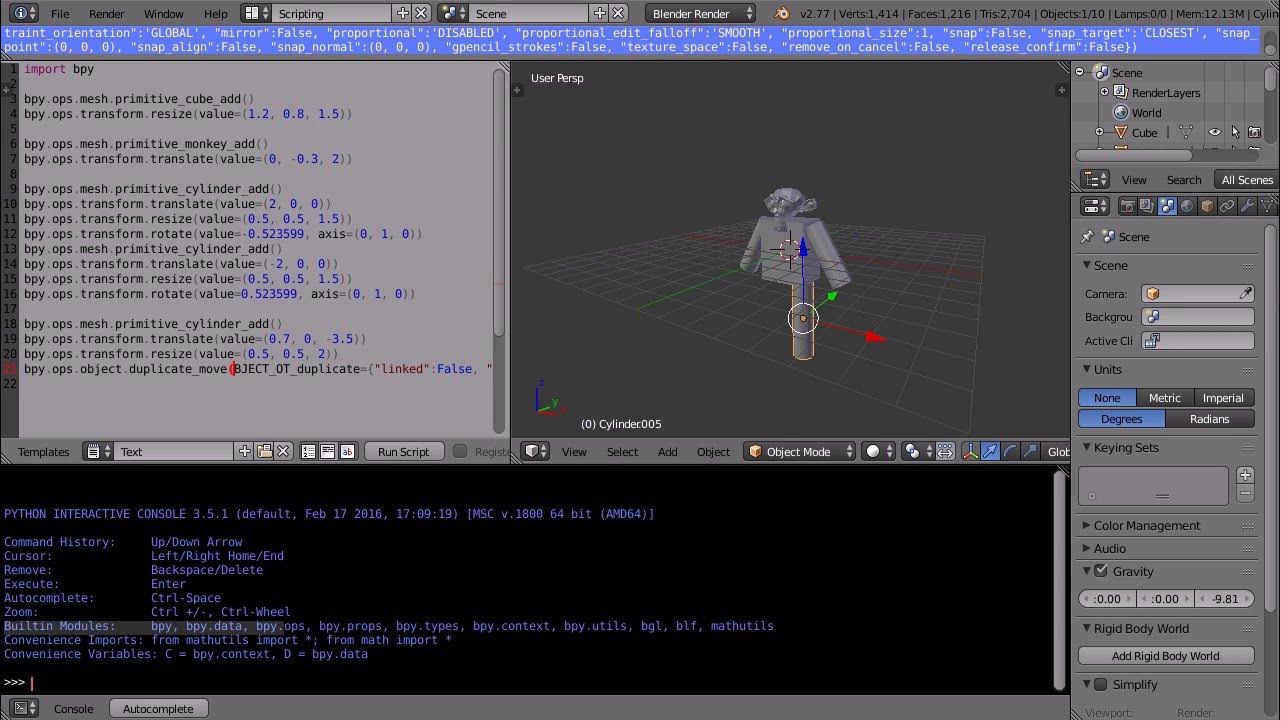Open the Render menu in top bar

point(107,14)
